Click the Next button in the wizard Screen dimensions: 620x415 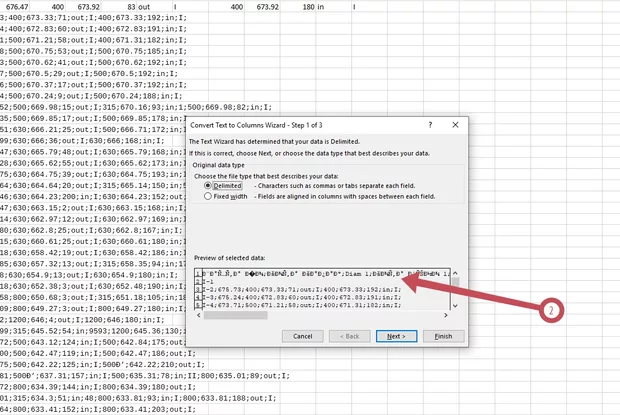(x=396, y=336)
